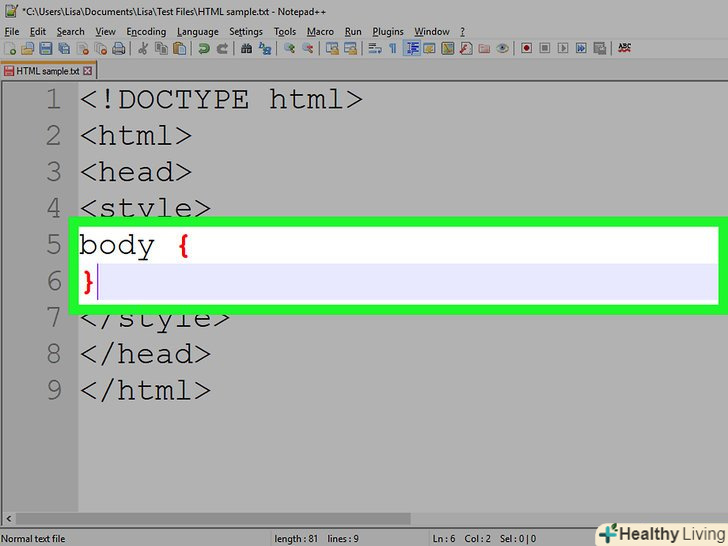Show the Document Map panel icon
Screen dimensions: 728x546
pyautogui.click(x=448, y=48)
